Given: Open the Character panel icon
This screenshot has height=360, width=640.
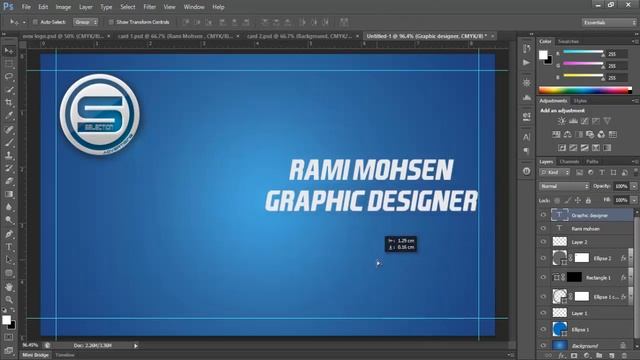Looking at the screenshot, I should pyautogui.click(x=527, y=137).
